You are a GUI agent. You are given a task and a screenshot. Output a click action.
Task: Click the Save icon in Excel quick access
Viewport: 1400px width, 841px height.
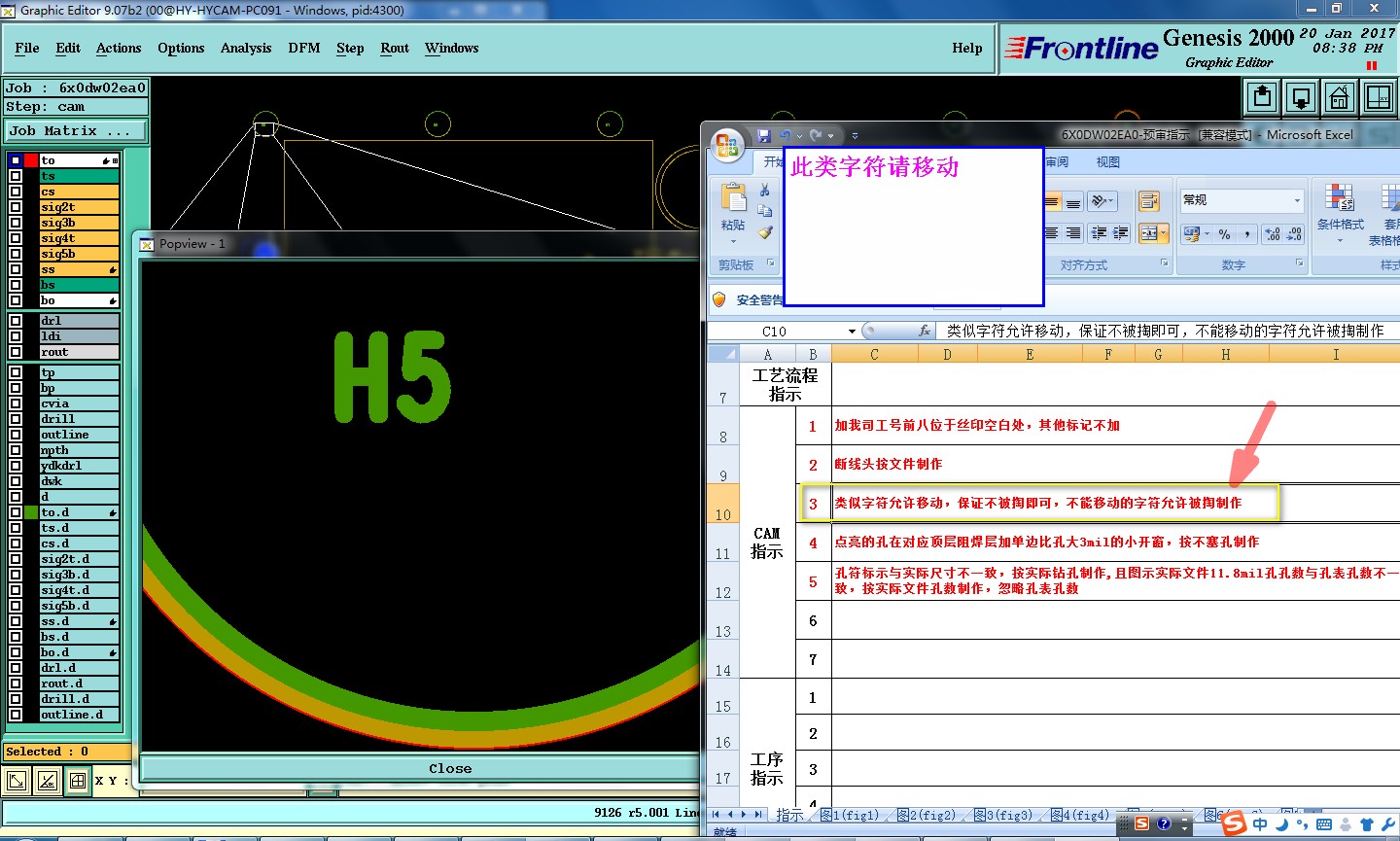point(764,135)
